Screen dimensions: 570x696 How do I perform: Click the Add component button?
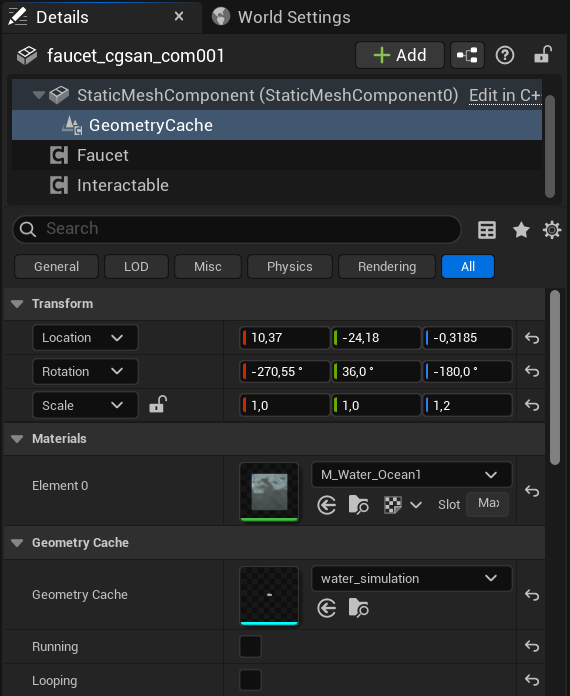tap(400, 55)
